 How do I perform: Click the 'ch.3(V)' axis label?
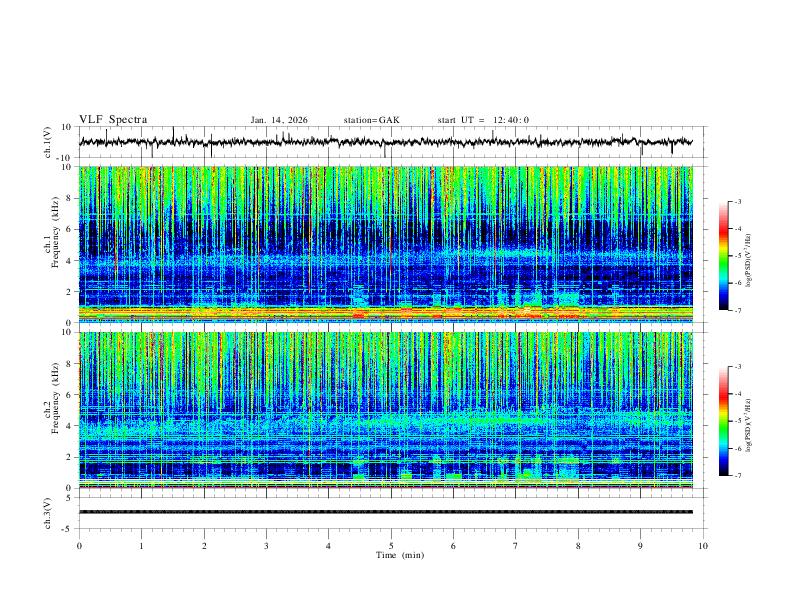(x=48, y=513)
